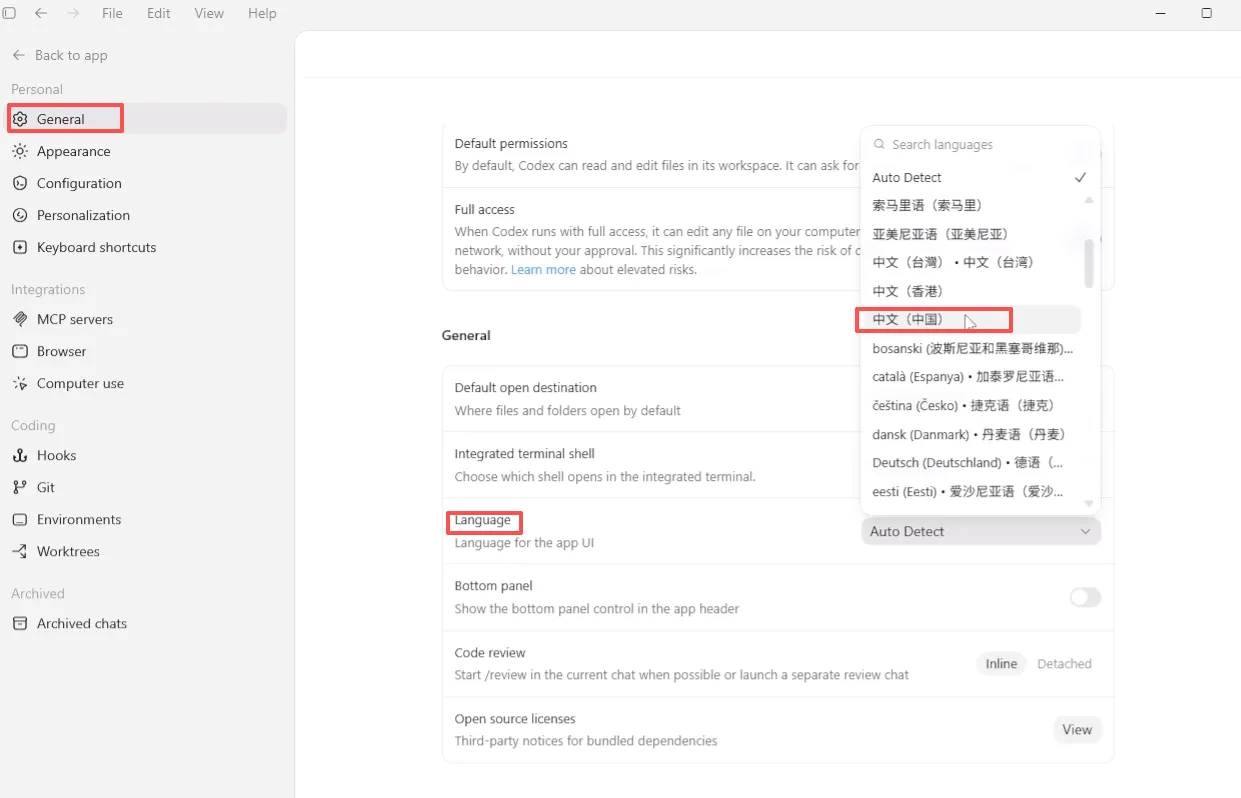This screenshot has height=798, width=1241.
Task: Select eesti (Eesti) language option
Action: [972, 492]
